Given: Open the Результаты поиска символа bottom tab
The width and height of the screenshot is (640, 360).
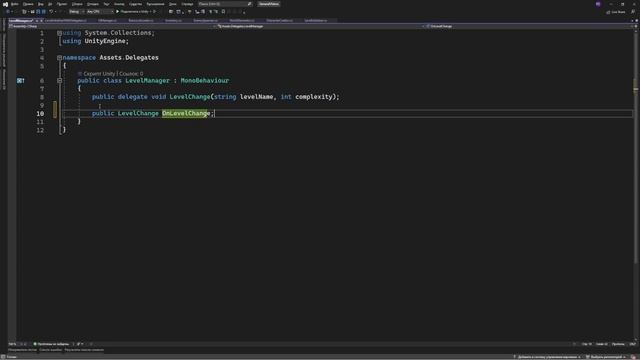Looking at the screenshot, I should click(x=84, y=350).
